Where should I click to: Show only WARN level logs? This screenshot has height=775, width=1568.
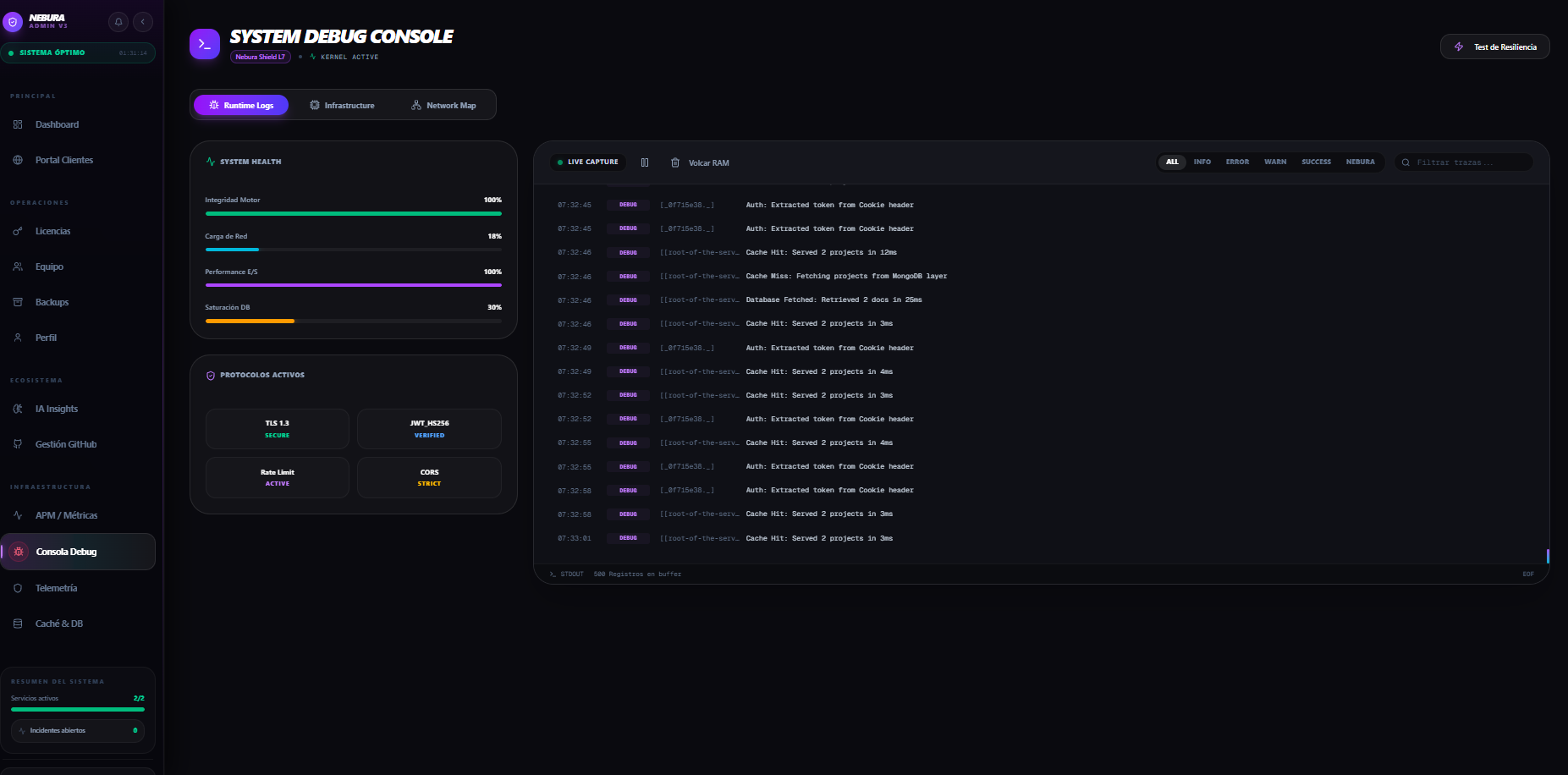pos(1274,162)
